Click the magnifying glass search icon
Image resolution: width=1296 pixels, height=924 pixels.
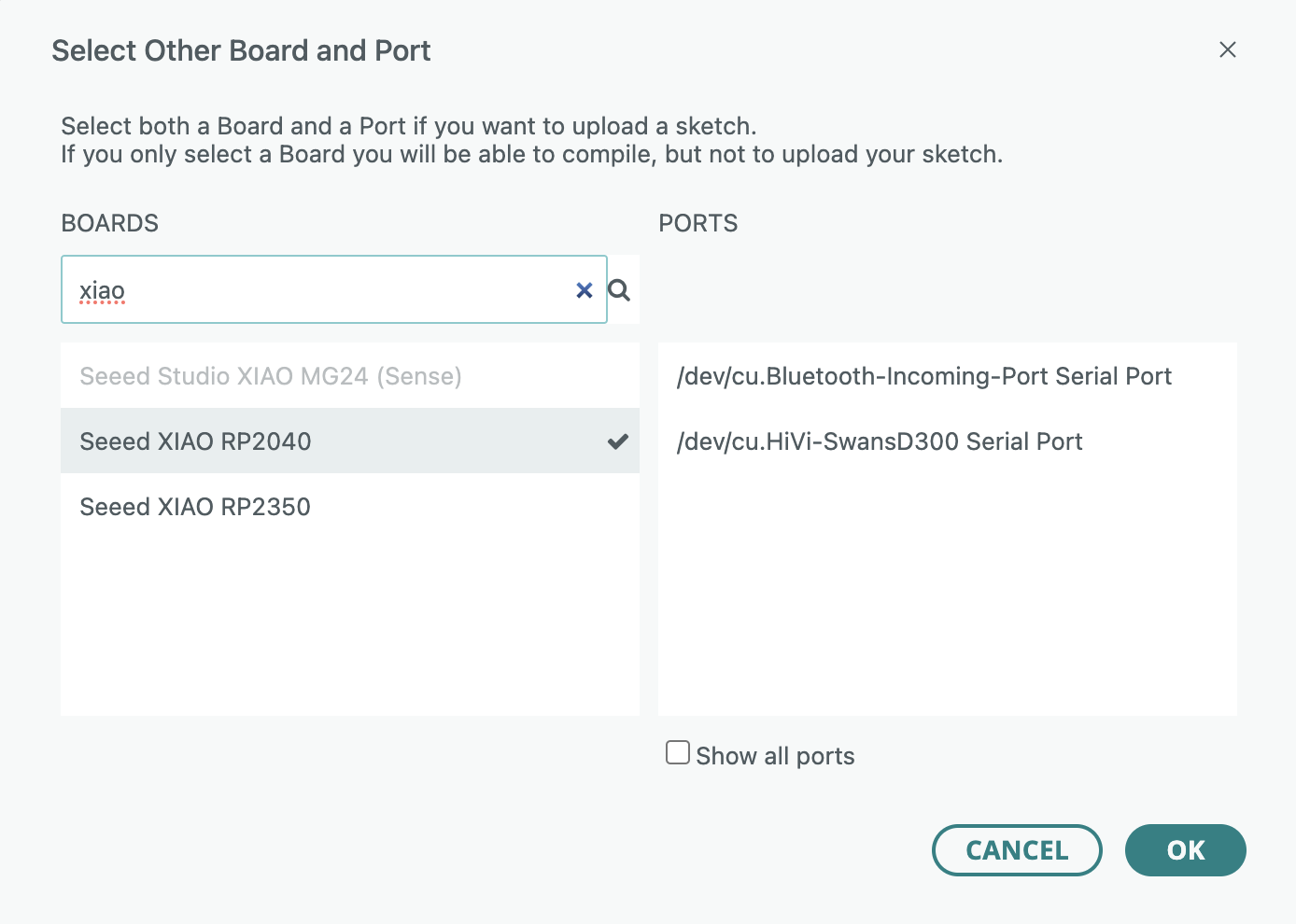619,289
